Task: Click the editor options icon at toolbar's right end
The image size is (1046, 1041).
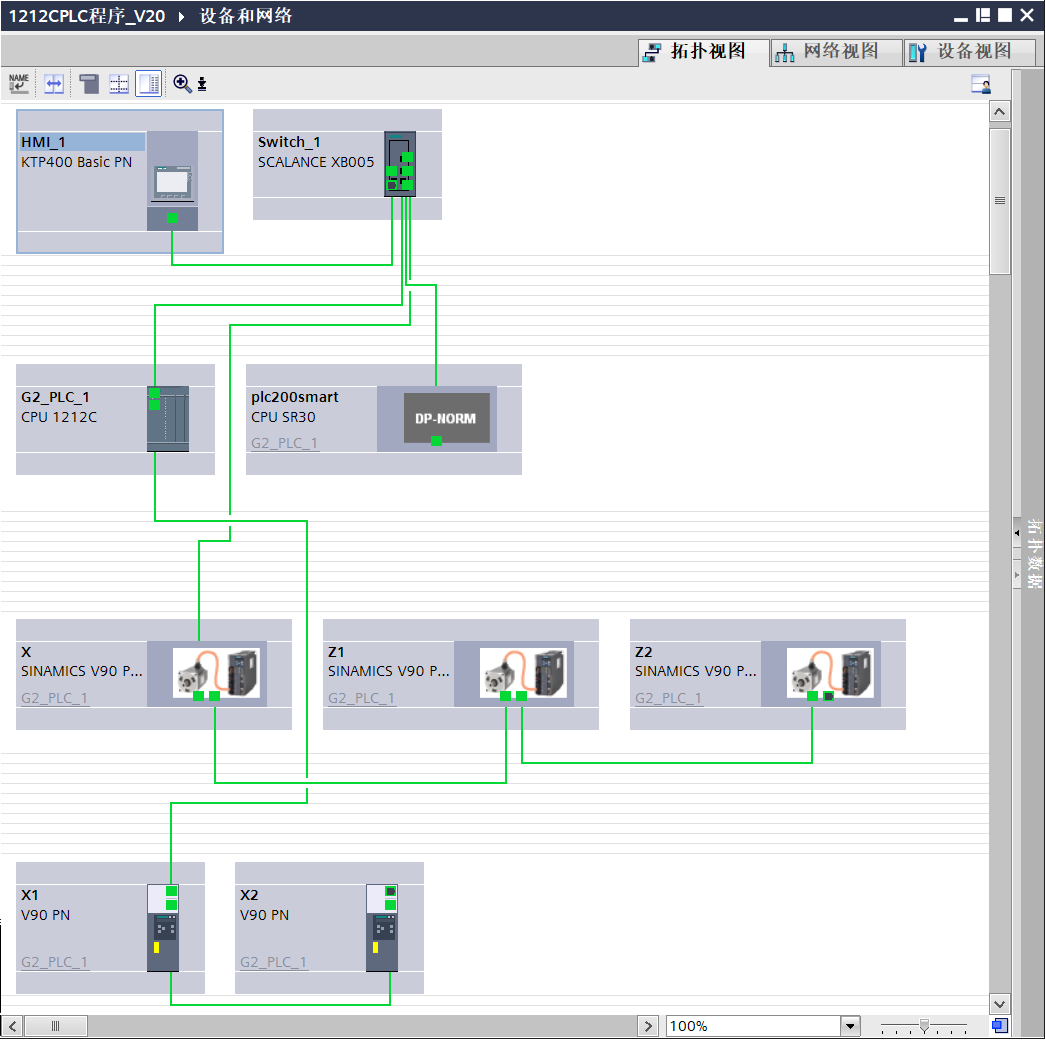Action: [x=981, y=84]
